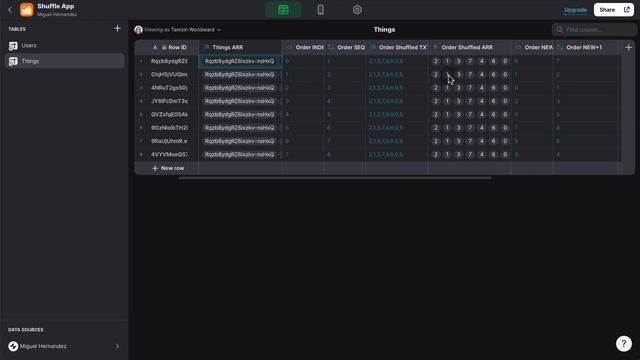The image size is (640, 360).
Task: Open the Order SEQ column header
Action: click(345, 47)
